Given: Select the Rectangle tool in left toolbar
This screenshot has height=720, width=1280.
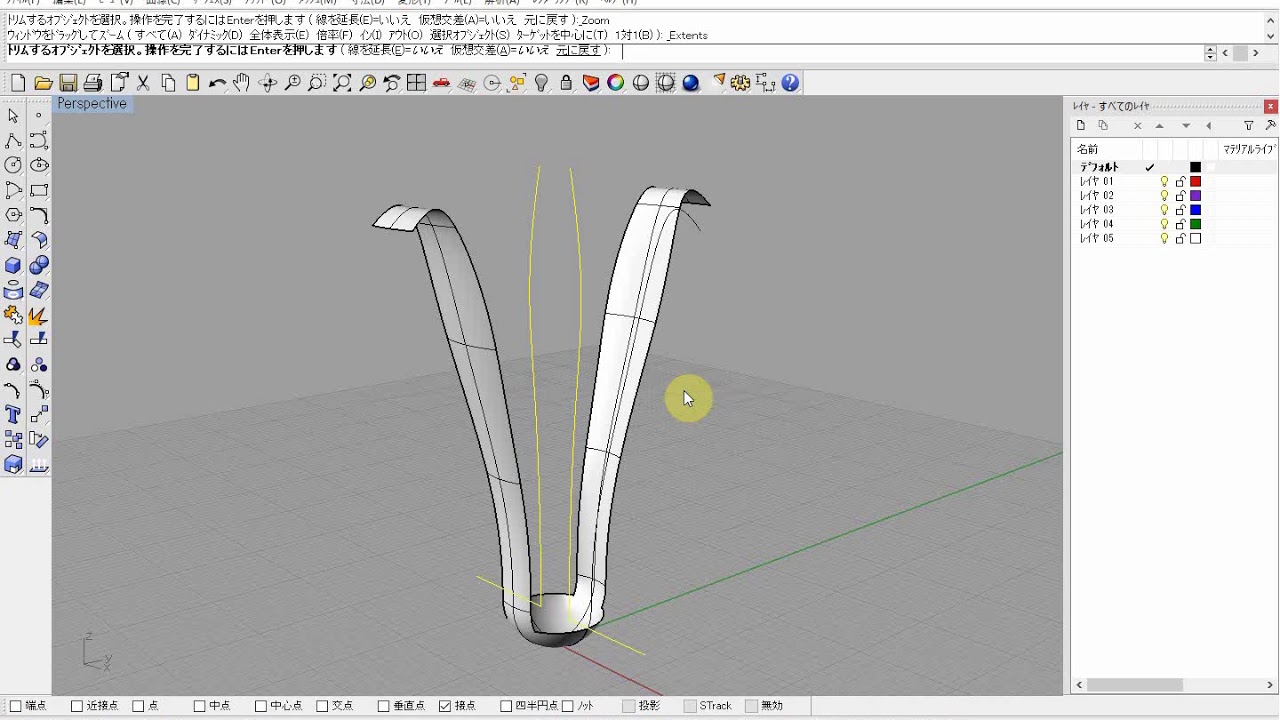Looking at the screenshot, I should pos(39,190).
